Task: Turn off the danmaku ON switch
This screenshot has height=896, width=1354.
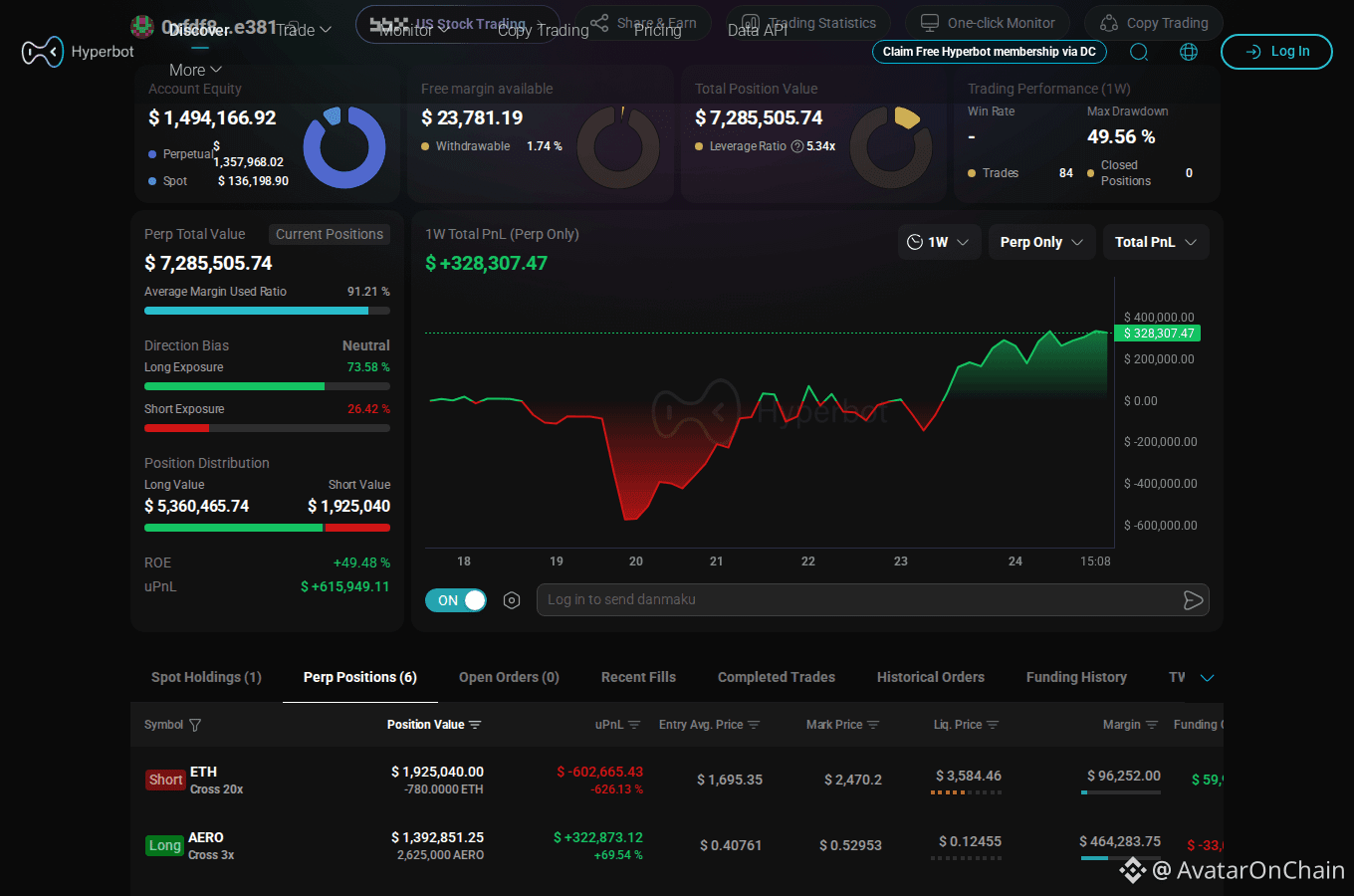Action: [x=456, y=600]
